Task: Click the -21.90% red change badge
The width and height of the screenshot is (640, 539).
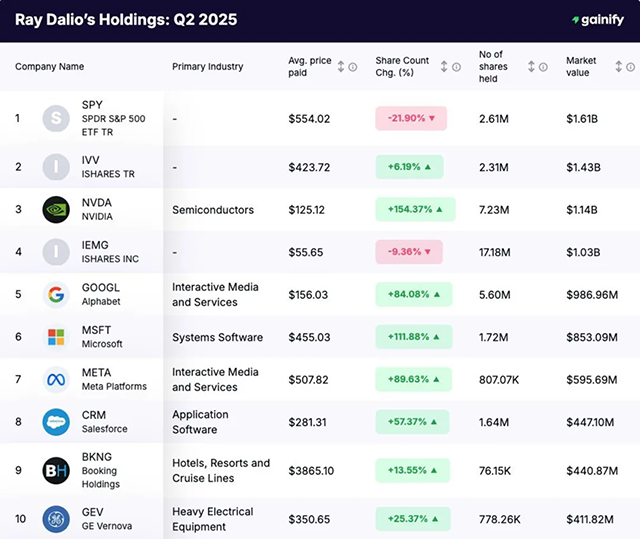Action: (x=410, y=119)
